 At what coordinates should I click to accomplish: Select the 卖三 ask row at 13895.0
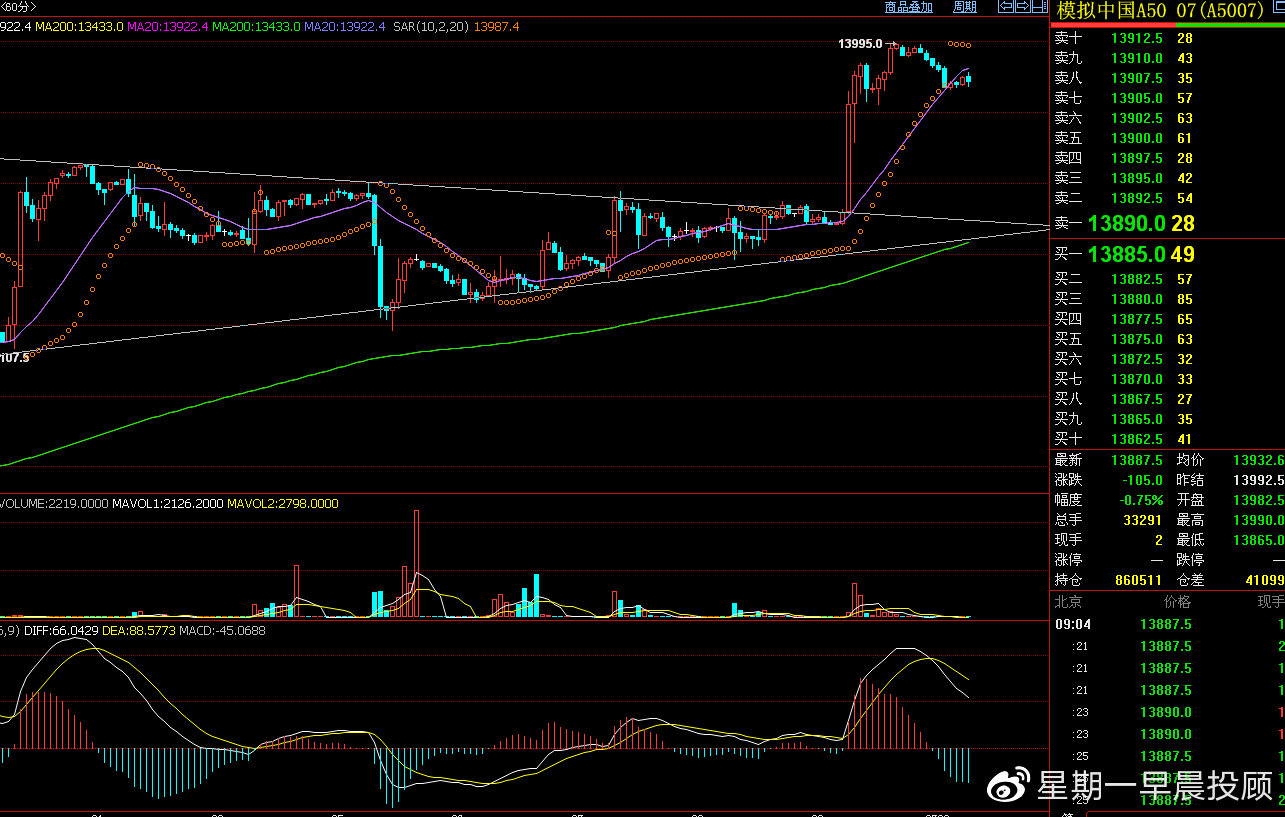[1167, 178]
